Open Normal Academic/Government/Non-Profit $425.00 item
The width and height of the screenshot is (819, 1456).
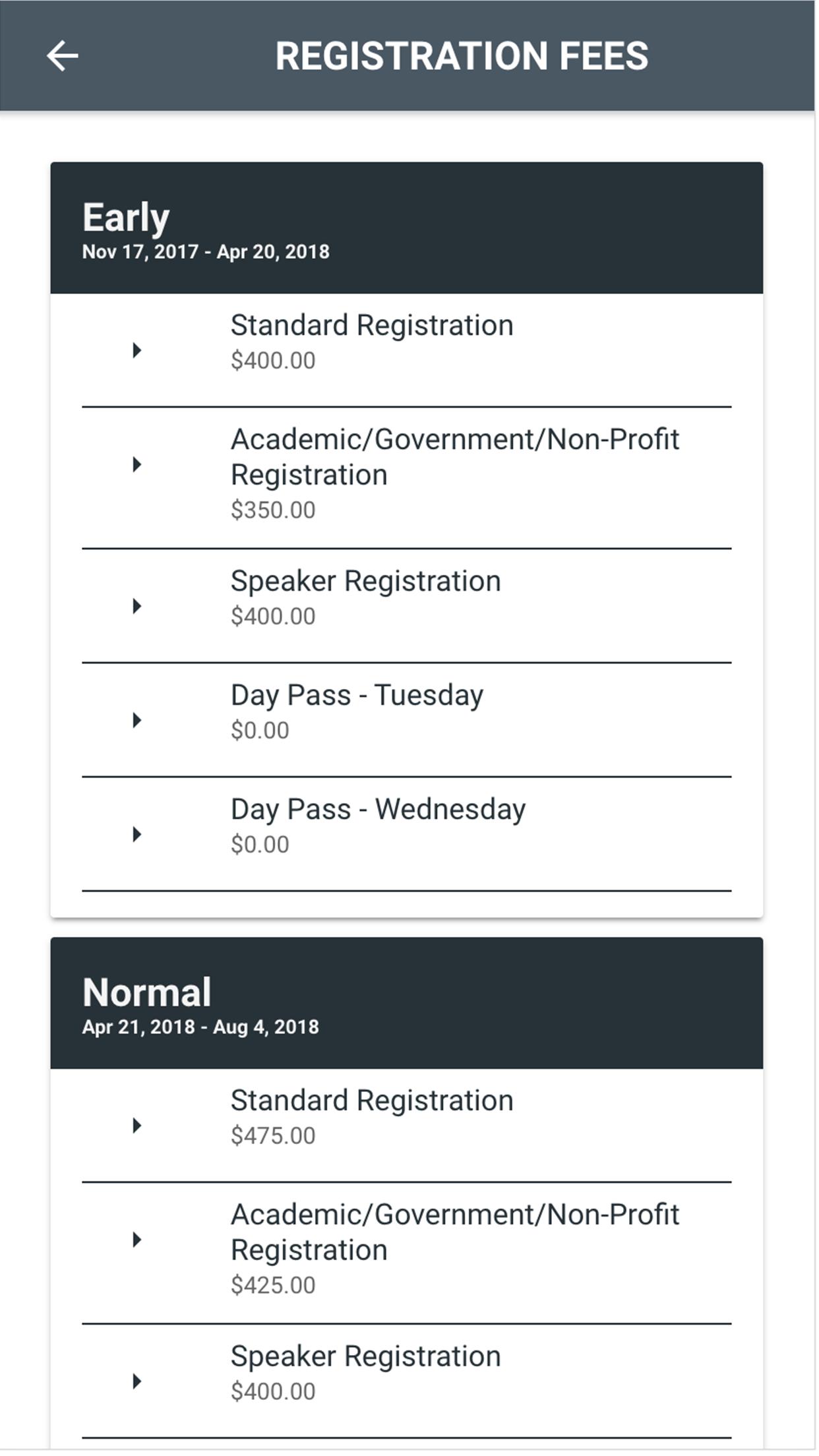(x=454, y=1249)
